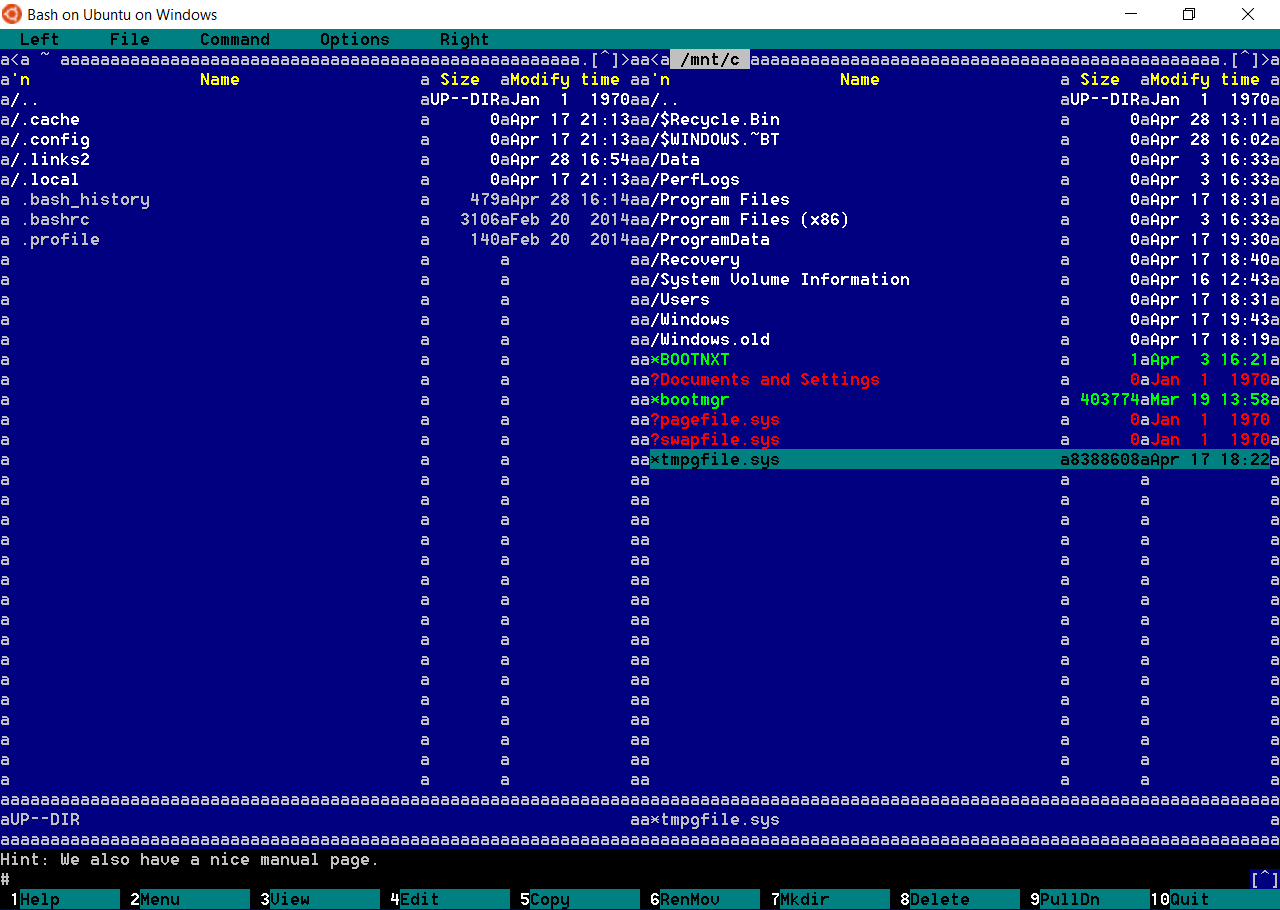Viewport: 1280px width, 910px height.
Task: Select the bootmgr file entry
Action: pos(694,400)
